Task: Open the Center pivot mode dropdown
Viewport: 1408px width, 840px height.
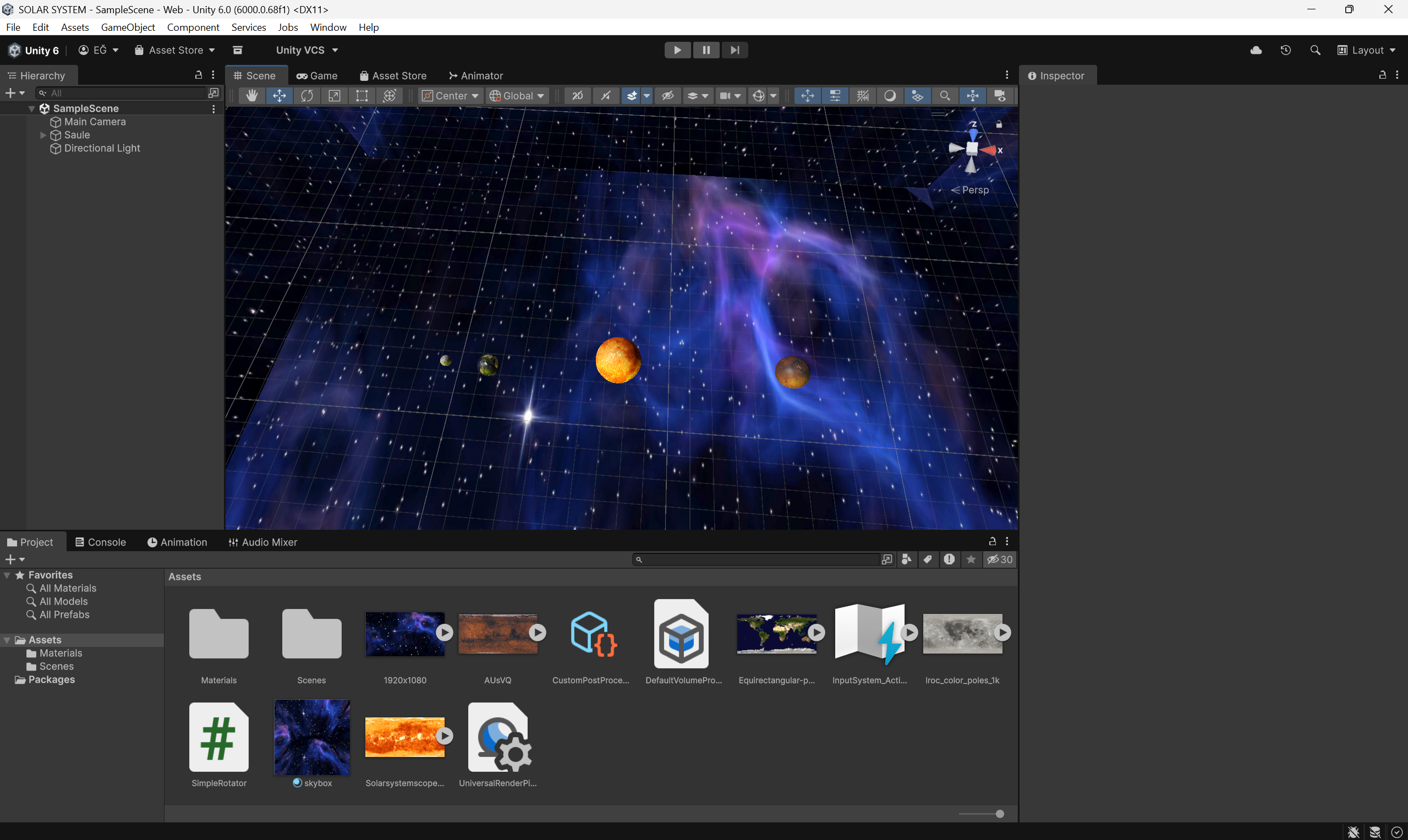Action: point(451,96)
